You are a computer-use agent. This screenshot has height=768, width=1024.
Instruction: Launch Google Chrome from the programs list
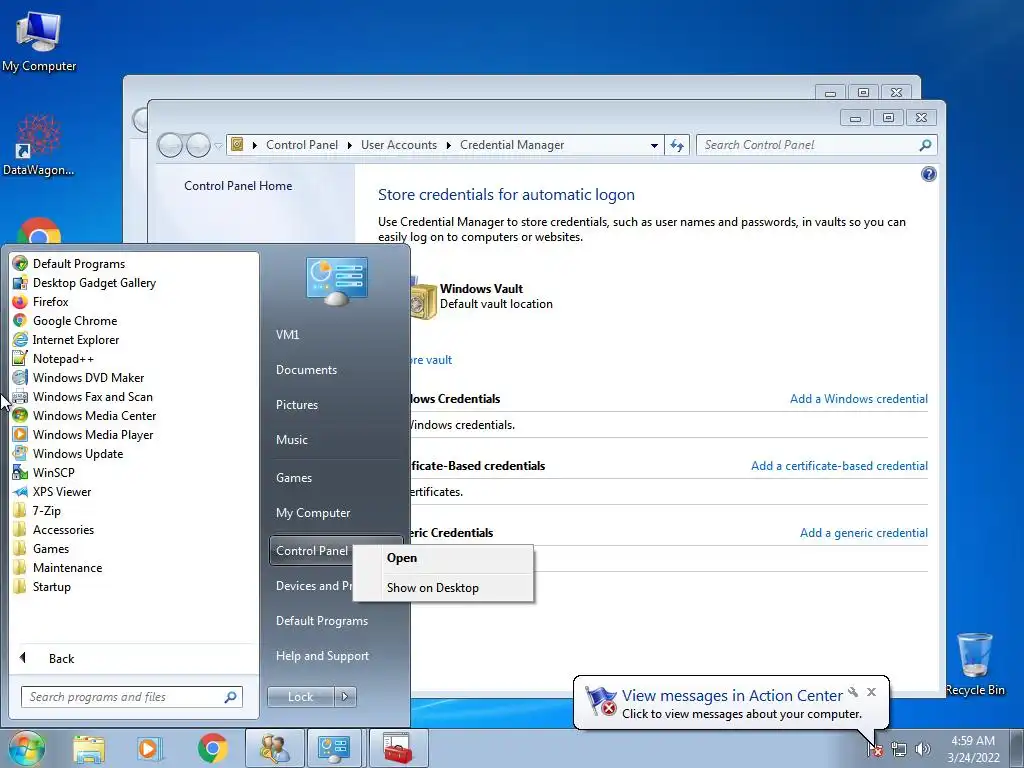pos(74,321)
